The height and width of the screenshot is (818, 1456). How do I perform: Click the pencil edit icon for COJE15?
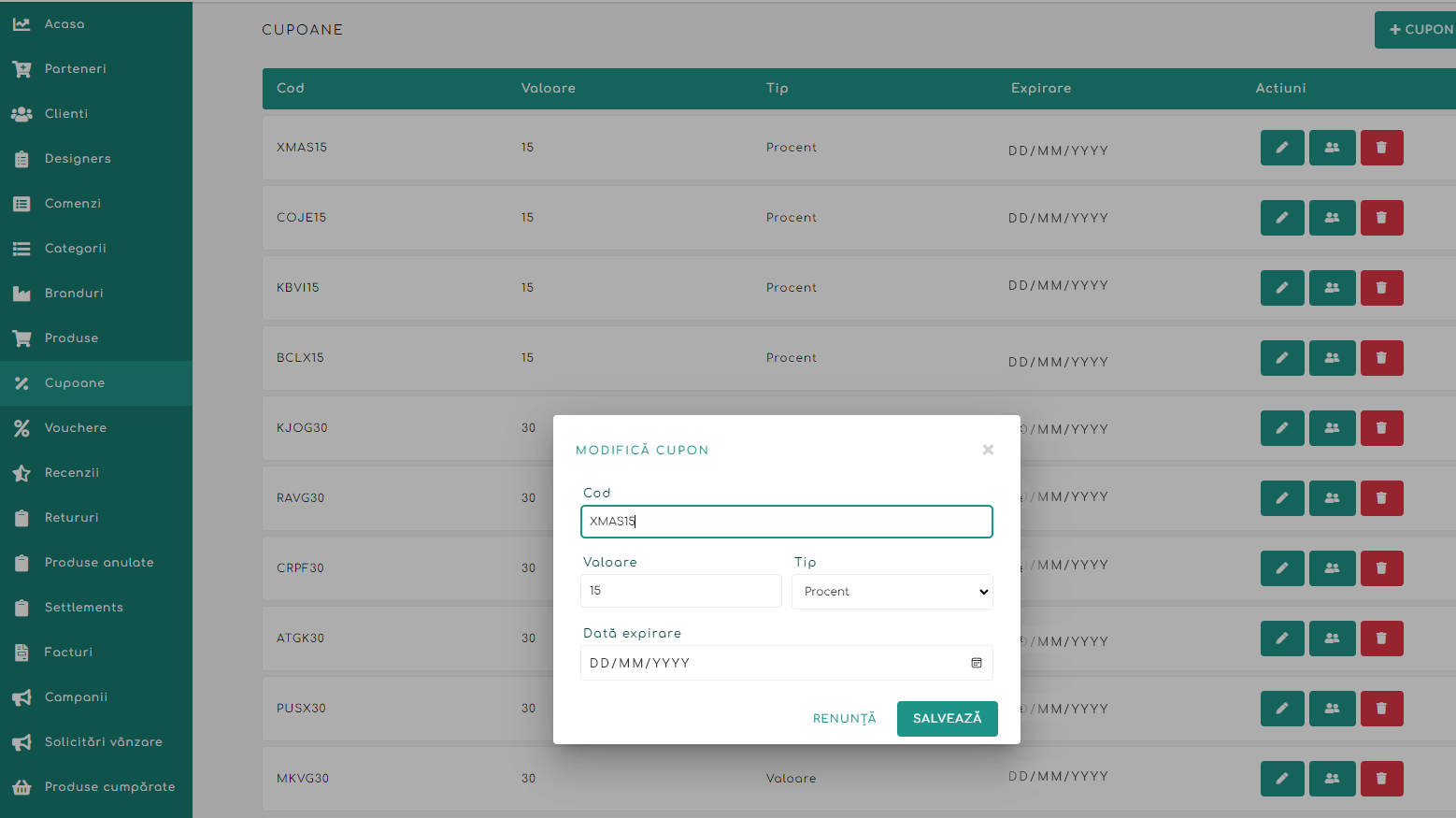pos(1281,218)
